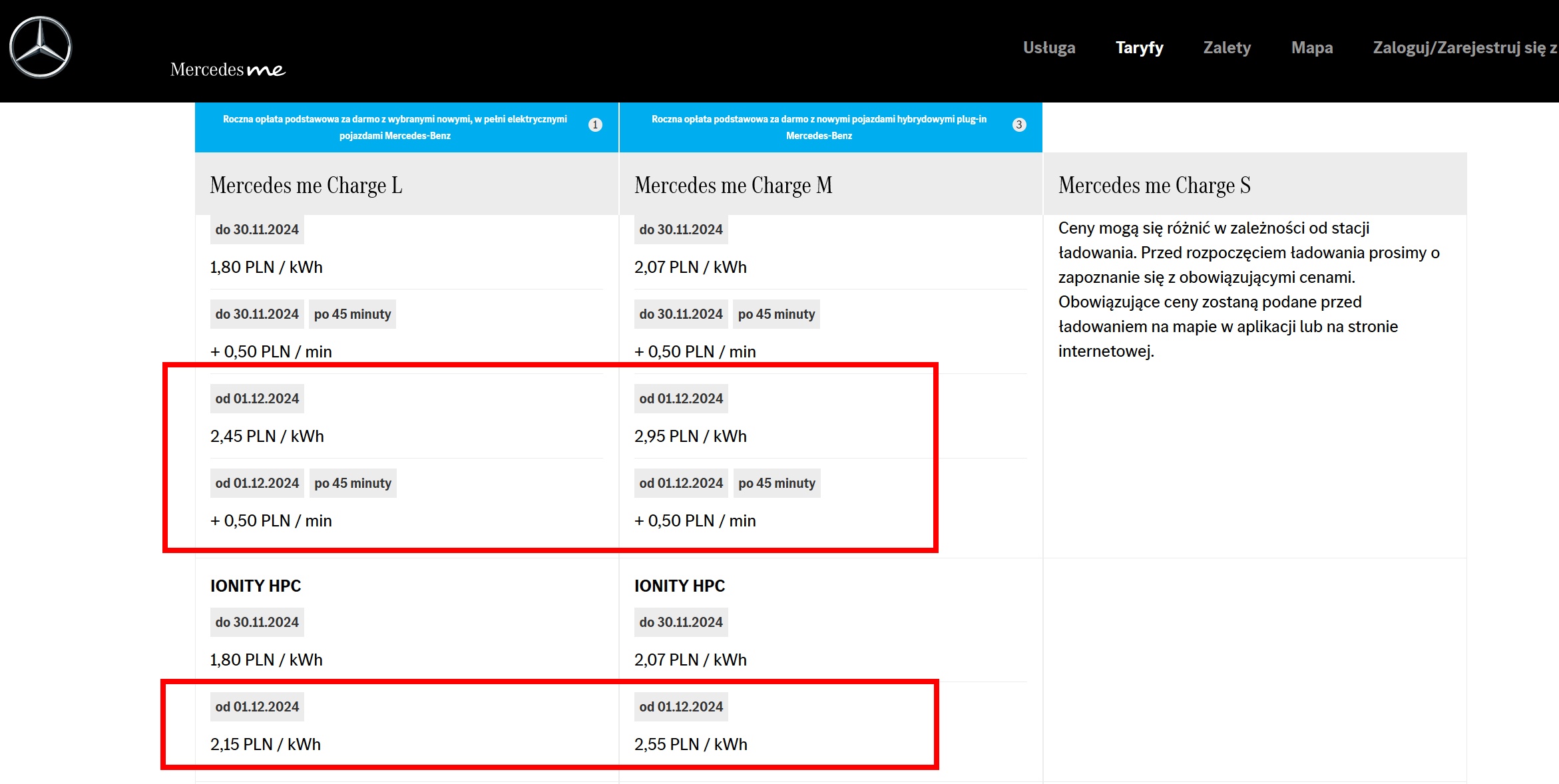The width and height of the screenshot is (1559, 784).
Task: Click the 1,80 PLN / kWh price under Charge L top section
Action: (x=266, y=267)
